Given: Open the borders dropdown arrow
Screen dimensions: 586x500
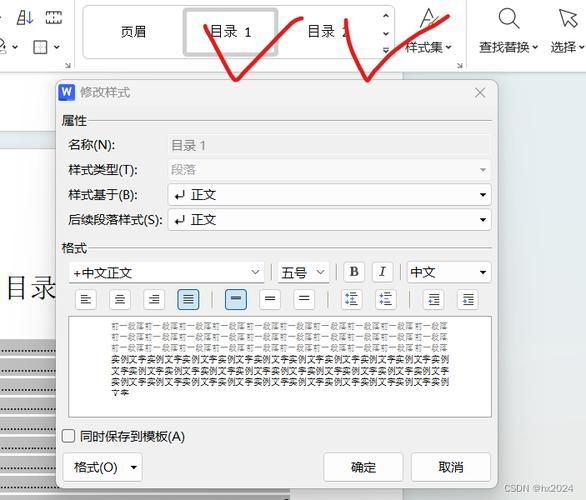Looking at the screenshot, I should pos(56,47).
